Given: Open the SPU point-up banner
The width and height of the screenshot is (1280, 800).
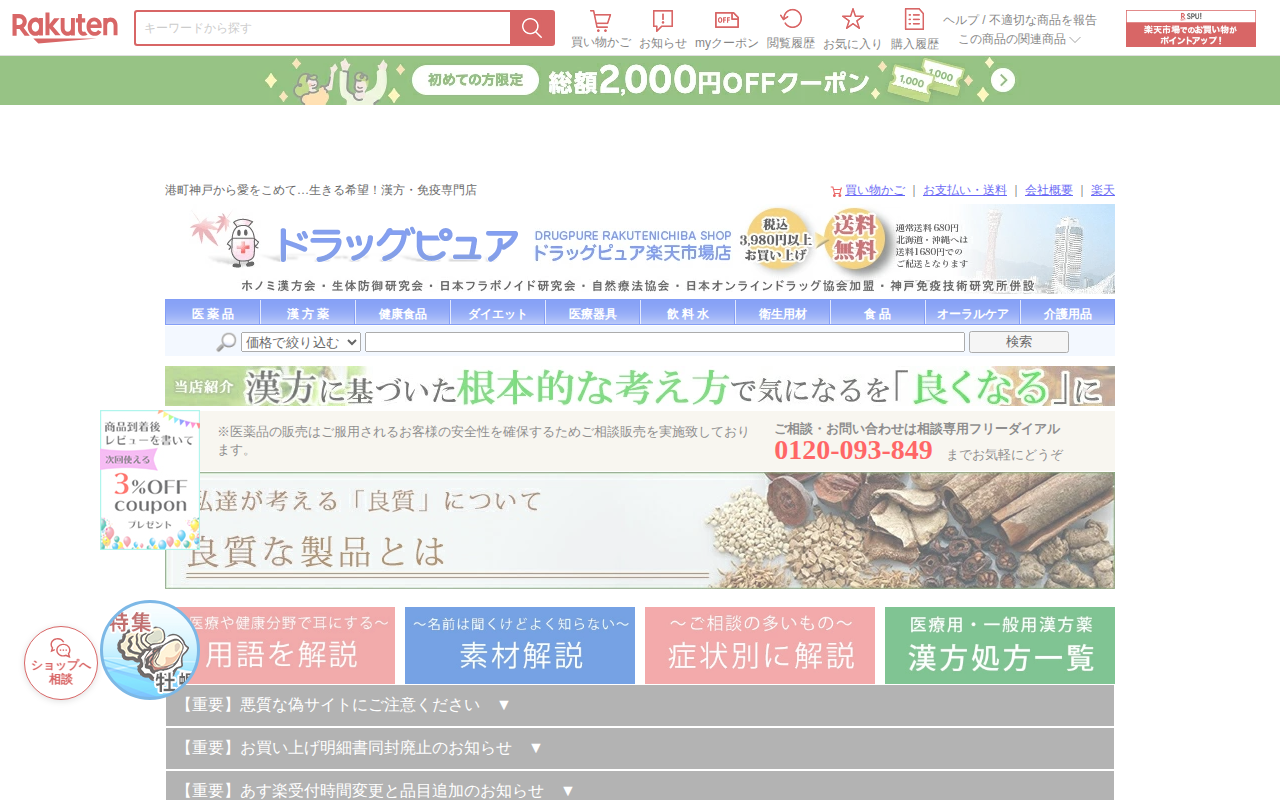Looking at the screenshot, I should click(x=1190, y=28).
